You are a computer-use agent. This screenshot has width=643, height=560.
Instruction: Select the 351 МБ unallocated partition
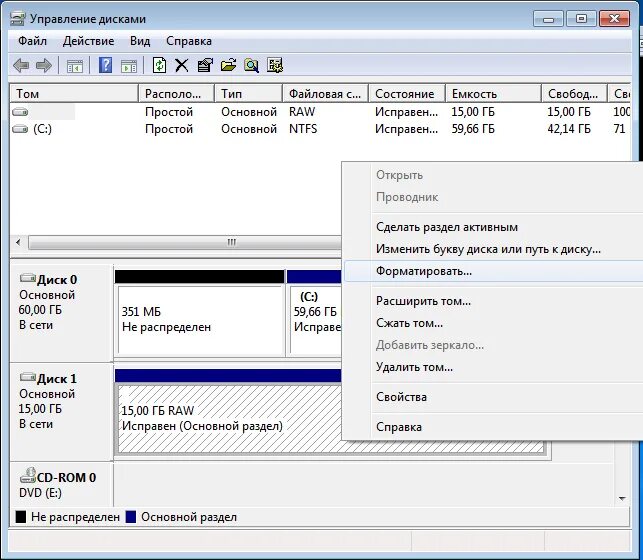(x=200, y=320)
